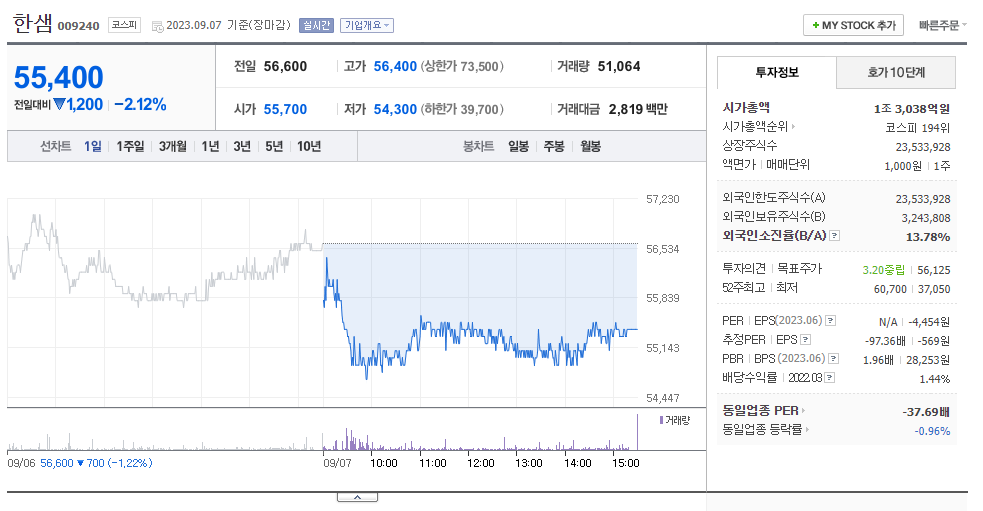Click the 거래량 value 51,064

(x=619, y=66)
